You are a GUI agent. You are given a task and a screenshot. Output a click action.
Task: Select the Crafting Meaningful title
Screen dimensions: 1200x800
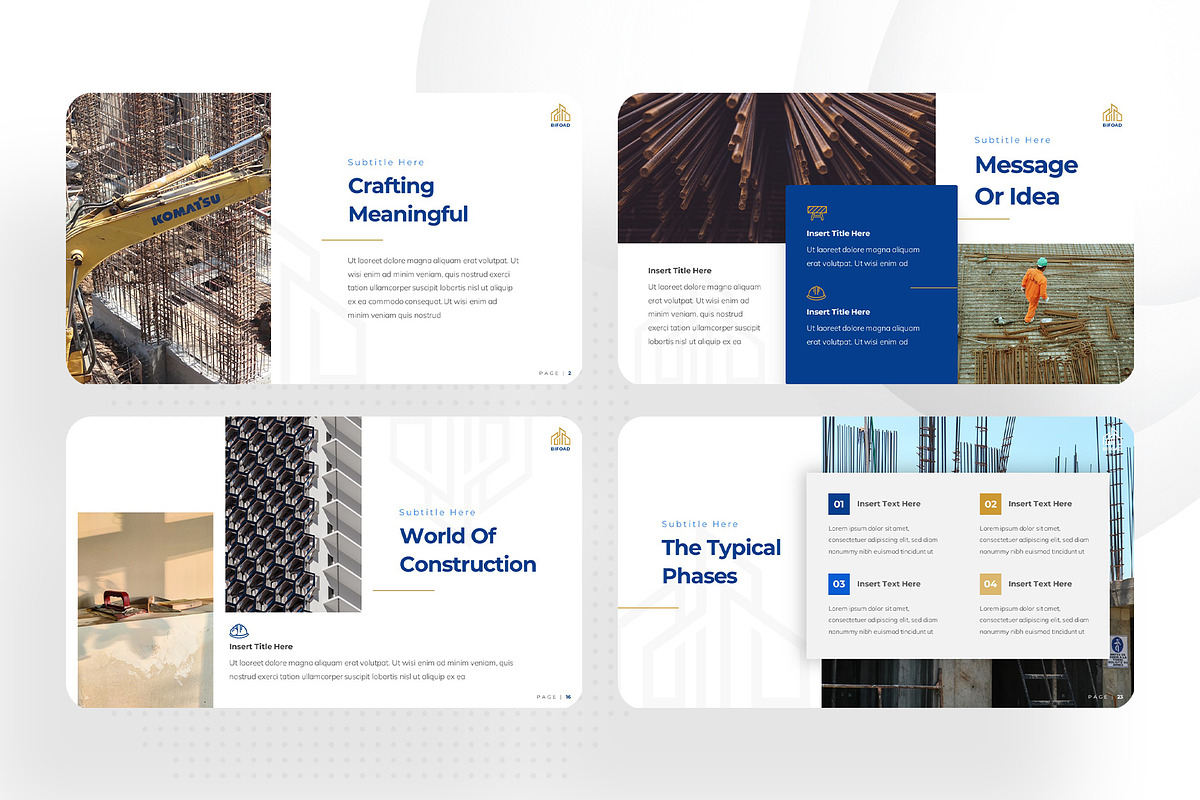pos(408,200)
